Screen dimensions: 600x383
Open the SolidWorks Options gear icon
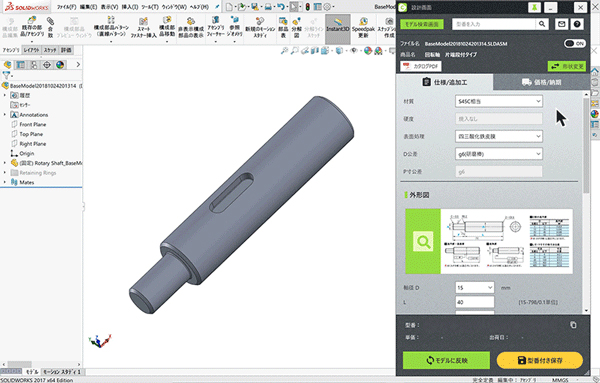327,7
